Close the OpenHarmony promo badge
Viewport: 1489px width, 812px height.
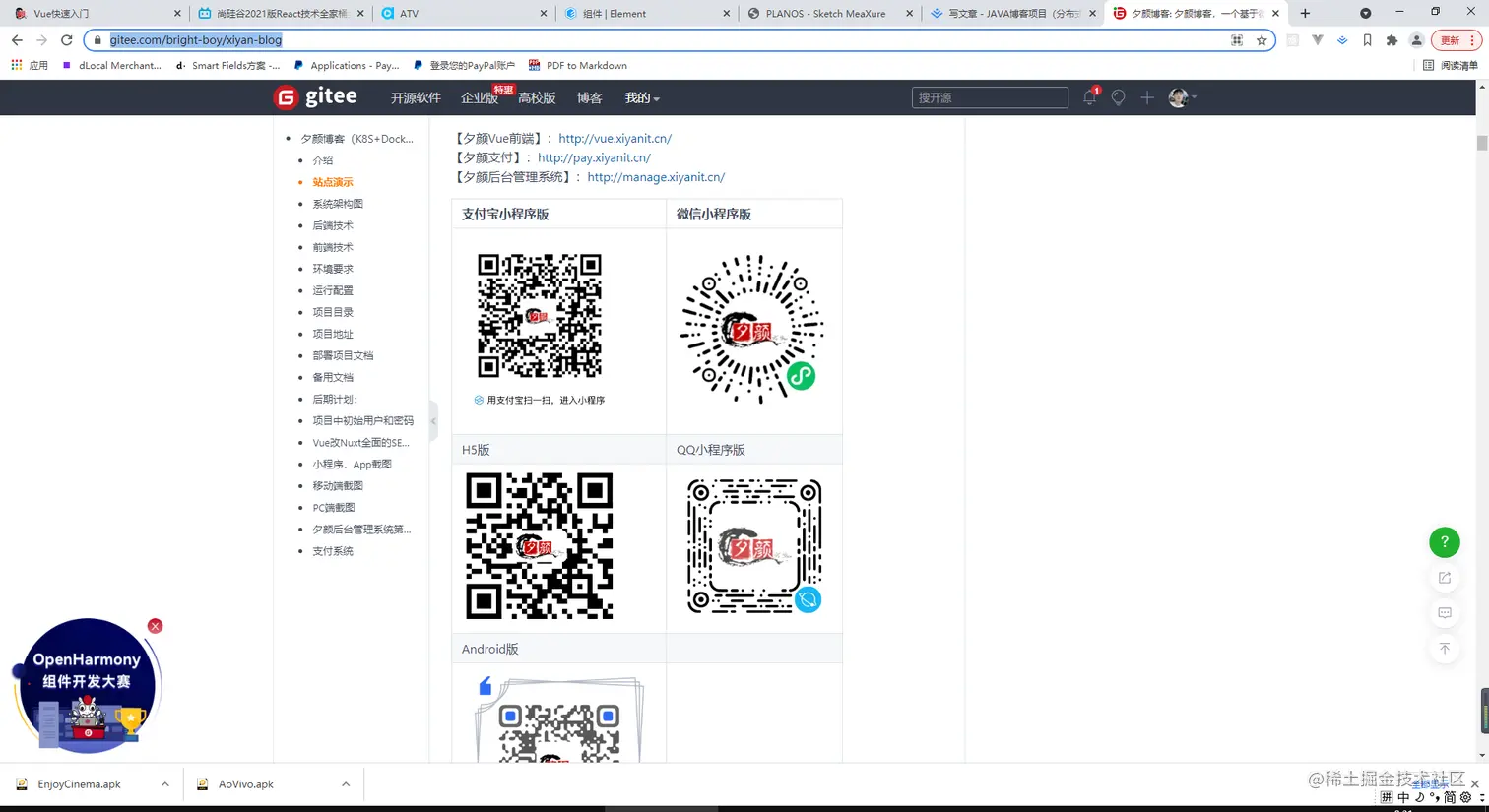click(x=155, y=626)
